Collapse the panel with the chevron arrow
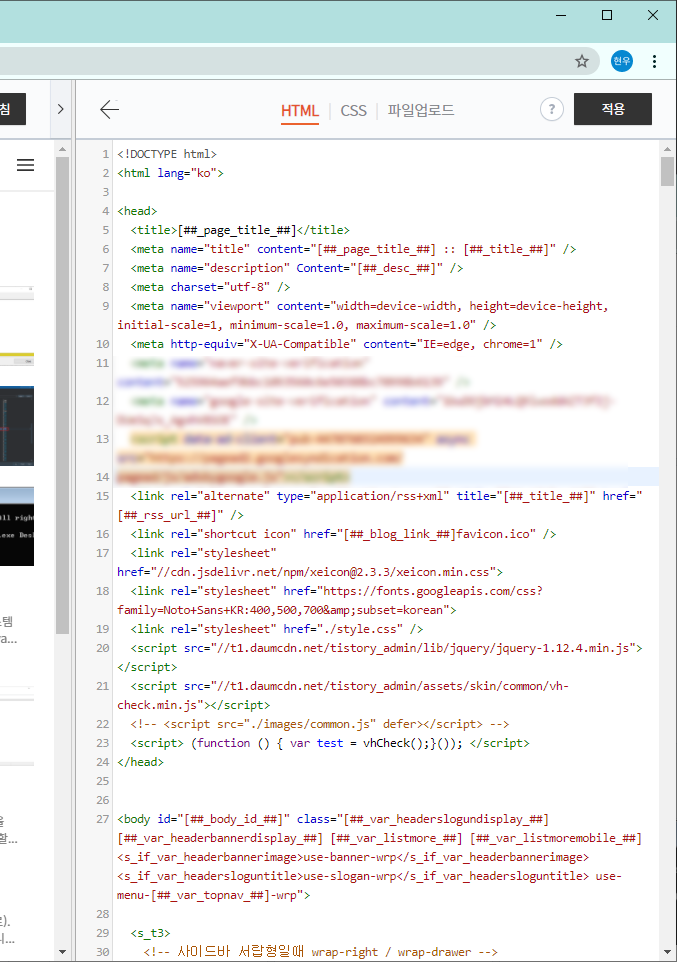This screenshot has width=677, height=962. pos(60,109)
